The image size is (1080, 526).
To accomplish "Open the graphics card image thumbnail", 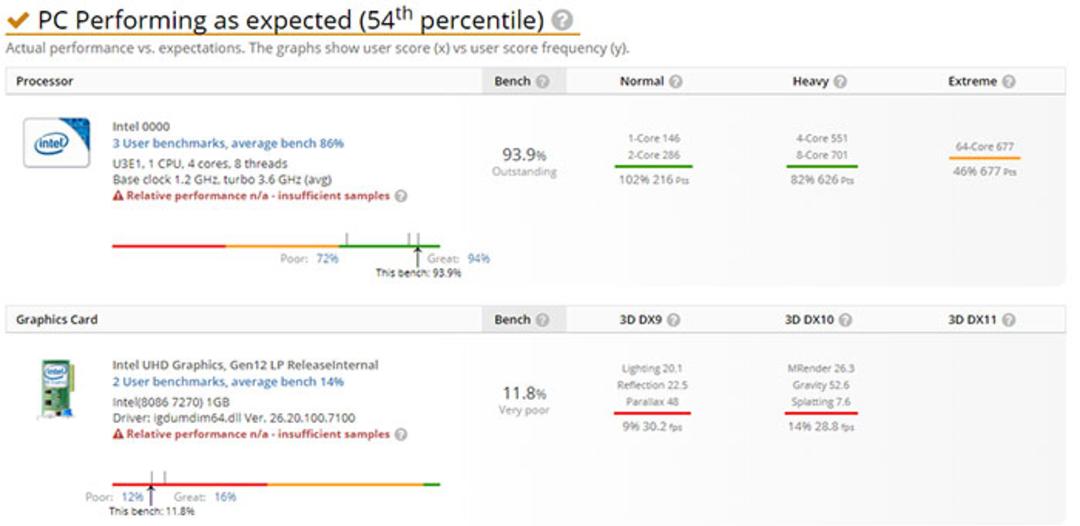I will pos(56,389).
